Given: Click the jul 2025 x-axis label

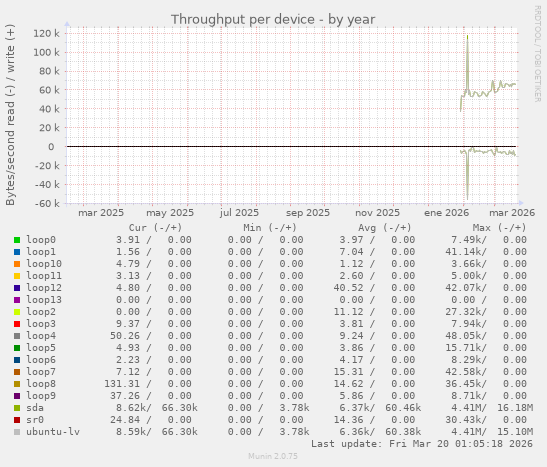Looking at the screenshot, I should point(239,213).
